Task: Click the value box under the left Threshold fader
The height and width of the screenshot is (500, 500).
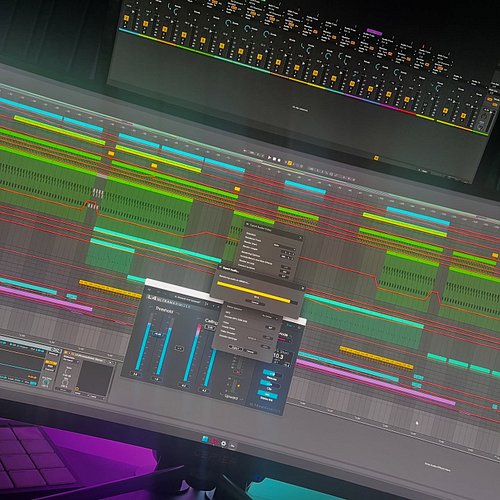Action: coord(135,374)
